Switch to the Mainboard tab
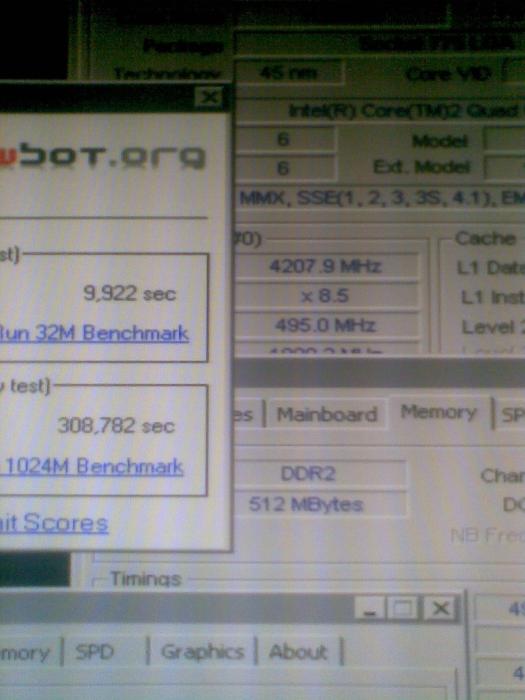The image size is (525, 700). 327,415
